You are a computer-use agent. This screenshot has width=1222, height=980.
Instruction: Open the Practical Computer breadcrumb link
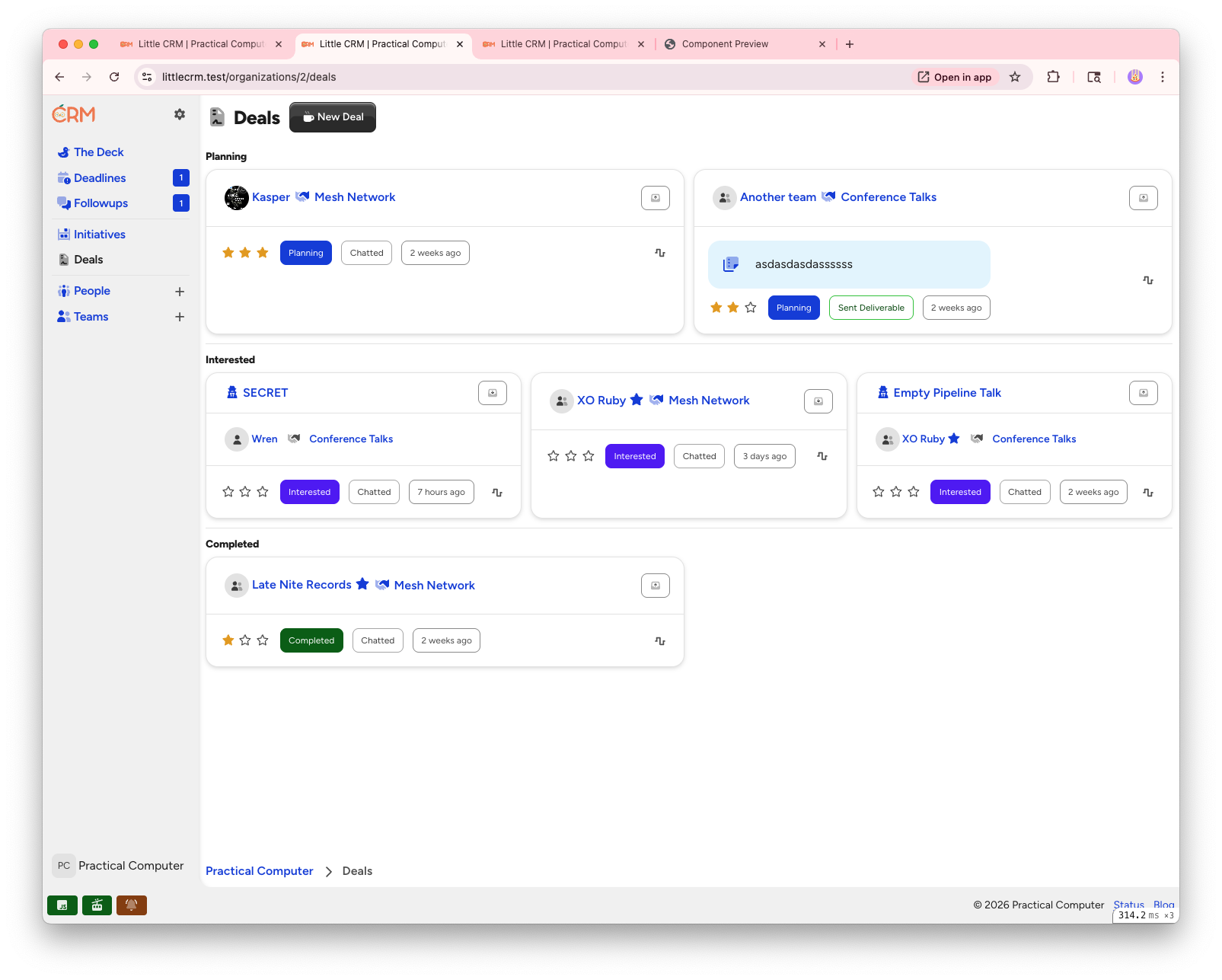[x=259, y=871]
